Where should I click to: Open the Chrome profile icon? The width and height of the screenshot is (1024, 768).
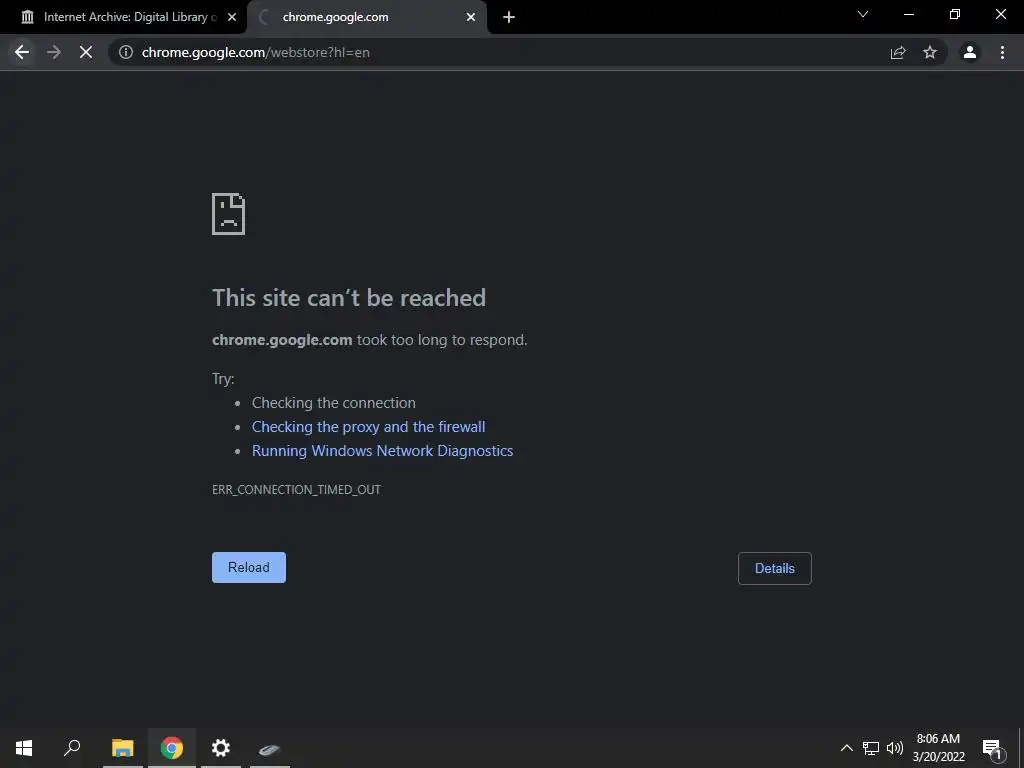(x=970, y=52)
